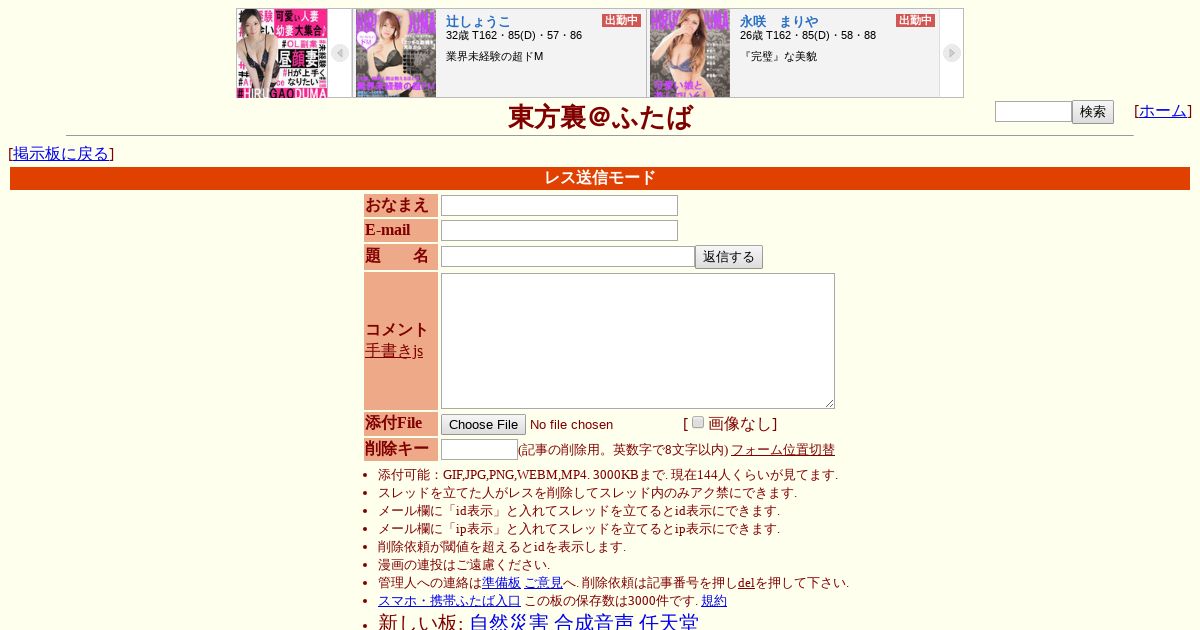Focus the search text field
The height and width of the screenshot is (630, 1200).
click(1033, 112)
